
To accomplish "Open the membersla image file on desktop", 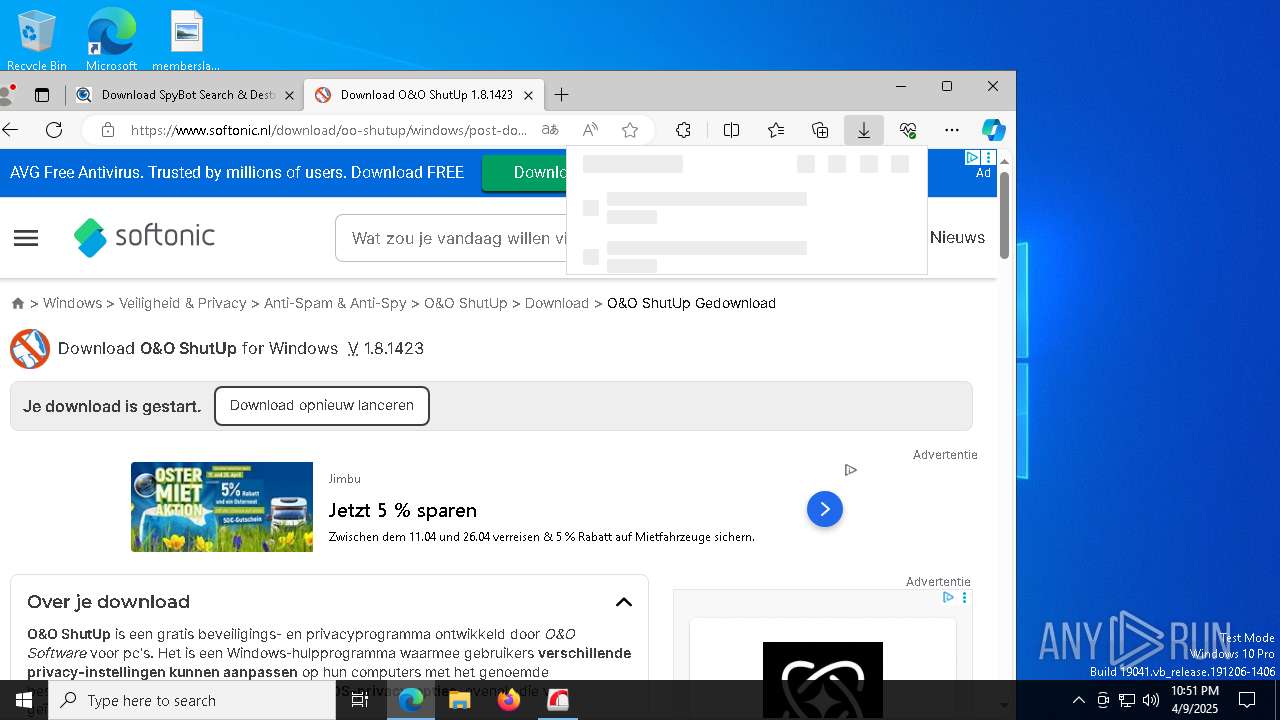I will [186, 40].
